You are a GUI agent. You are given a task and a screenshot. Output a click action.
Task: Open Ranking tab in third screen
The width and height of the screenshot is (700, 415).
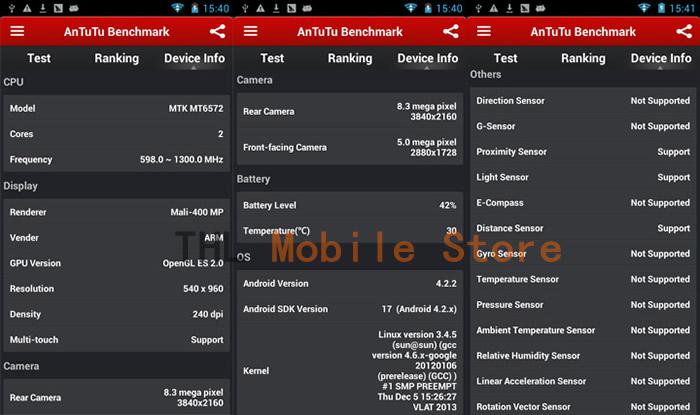click(583, 58)
